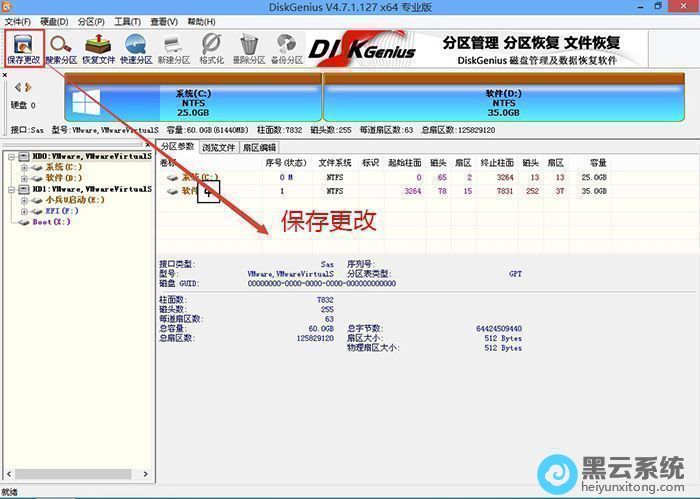Switch to the 浏览文件 tab
This screenshot has height=499, width=700.
[219, 147]
